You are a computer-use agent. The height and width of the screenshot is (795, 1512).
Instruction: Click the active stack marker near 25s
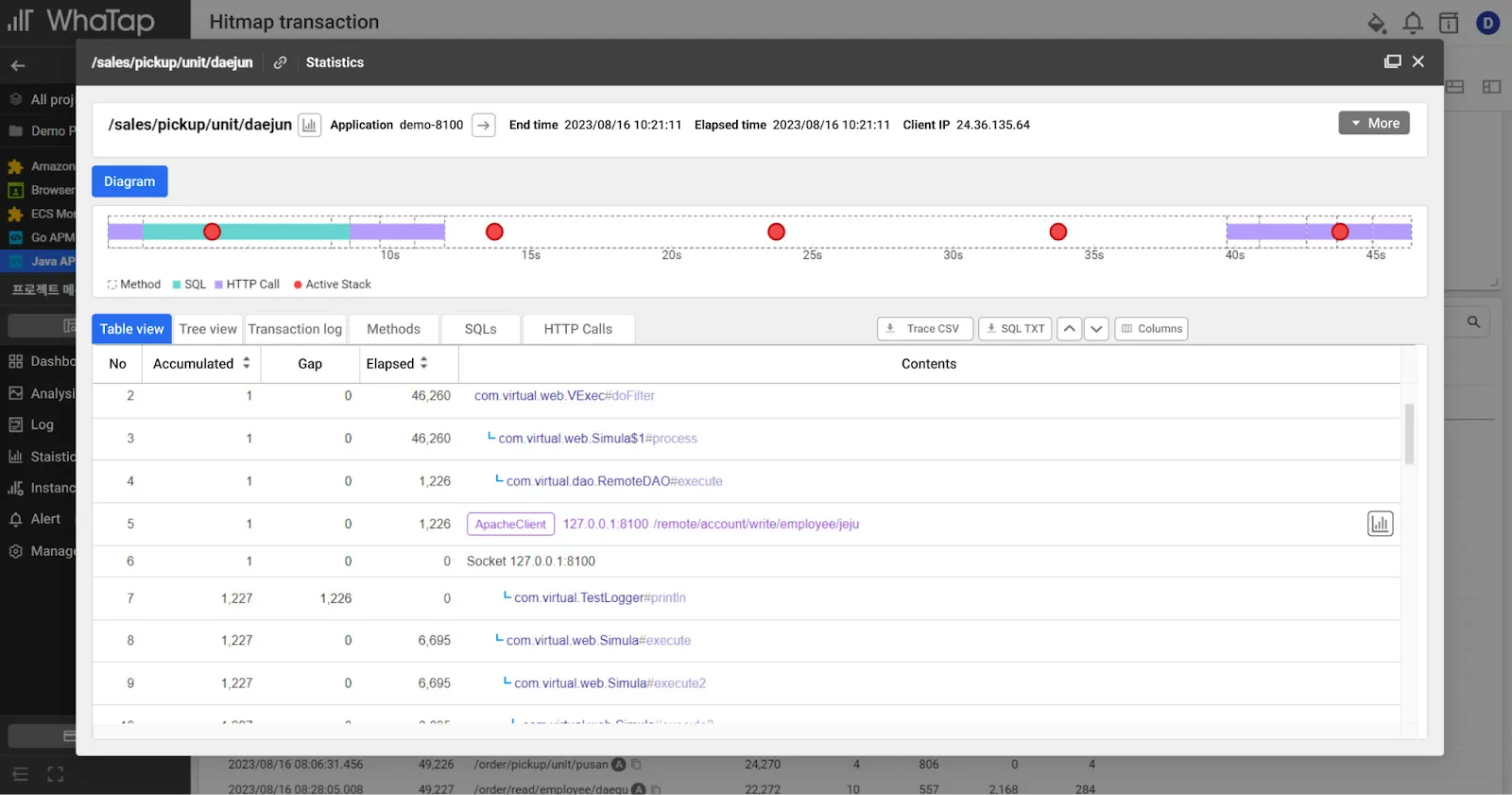pos(776,232)
